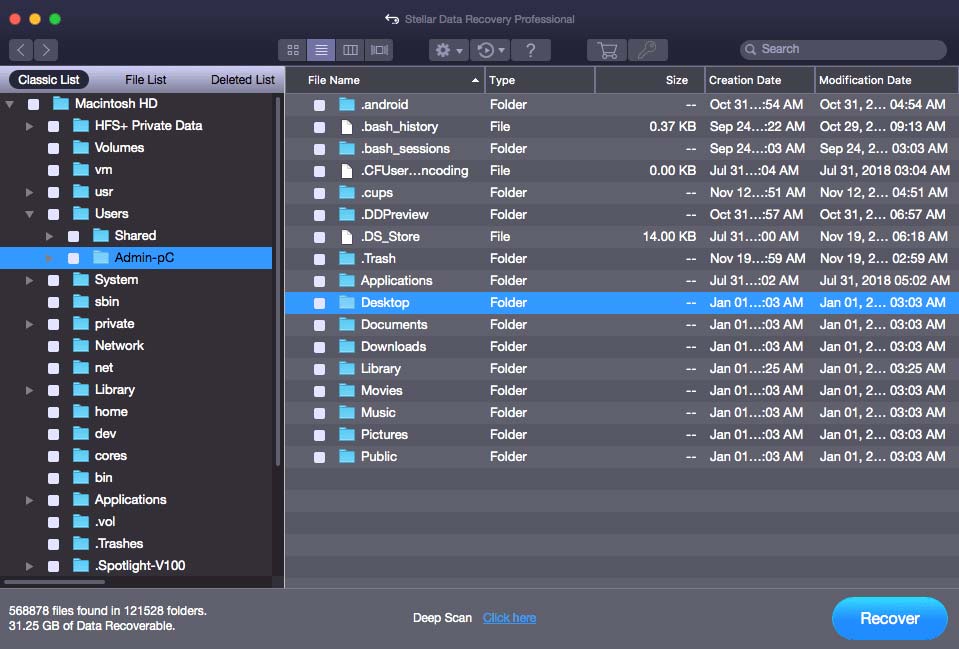Open the settings gear menu

coord(448,50)
